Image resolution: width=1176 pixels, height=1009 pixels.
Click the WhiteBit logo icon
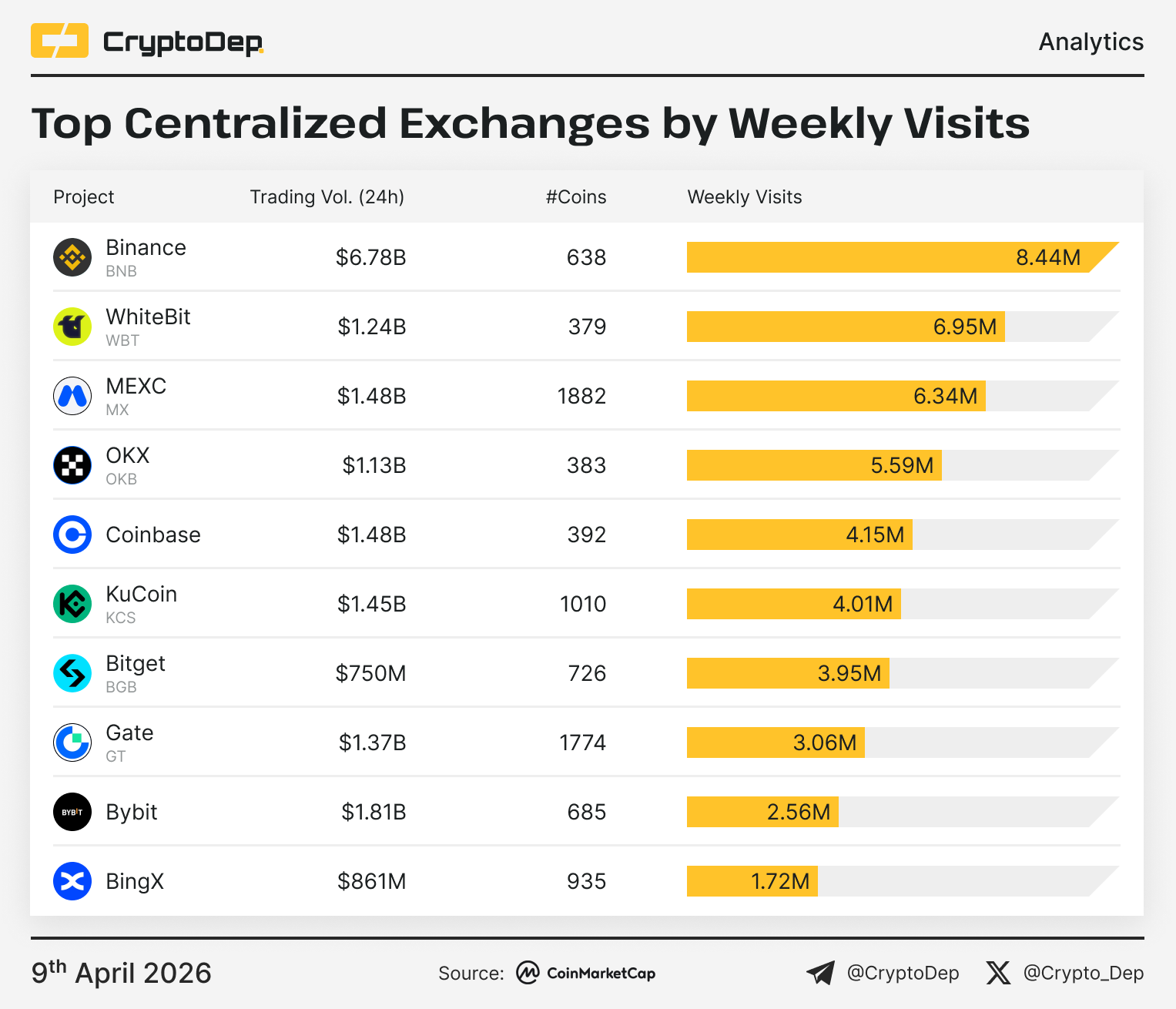coord(72,327)
